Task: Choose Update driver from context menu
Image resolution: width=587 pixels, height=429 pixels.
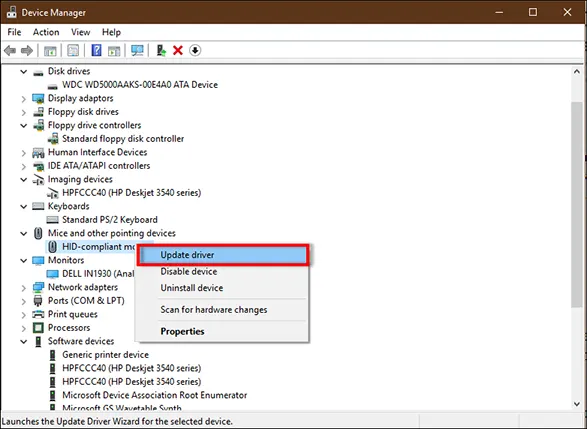Action: (223, 255)
